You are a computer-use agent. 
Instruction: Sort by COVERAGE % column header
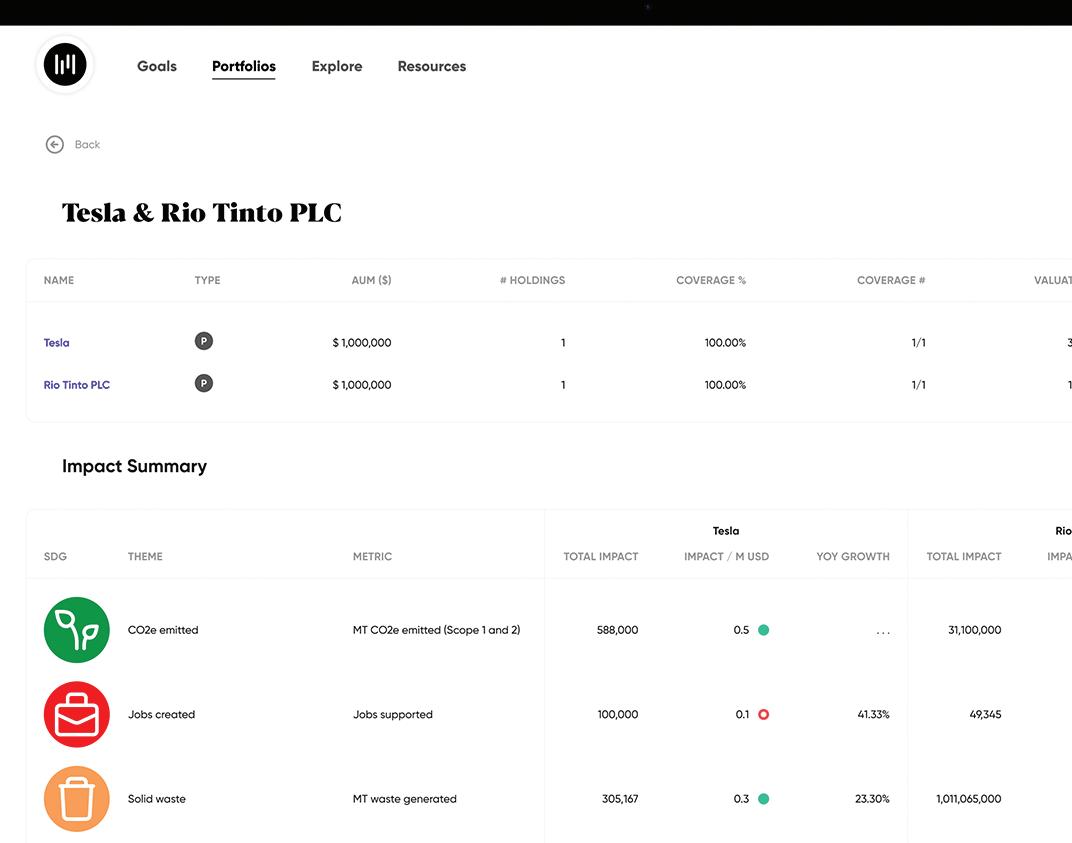point(711,280)
